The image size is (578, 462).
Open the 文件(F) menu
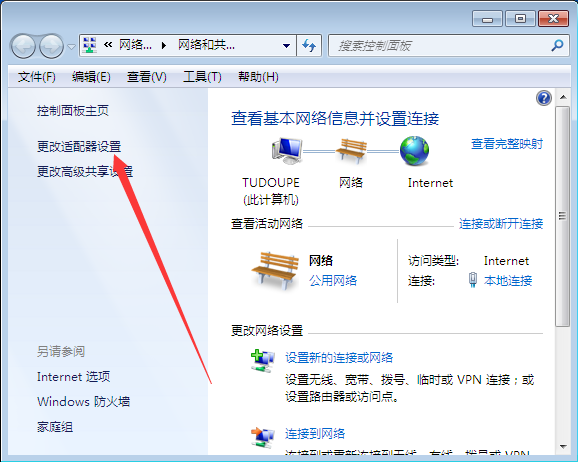click(36, 77)
